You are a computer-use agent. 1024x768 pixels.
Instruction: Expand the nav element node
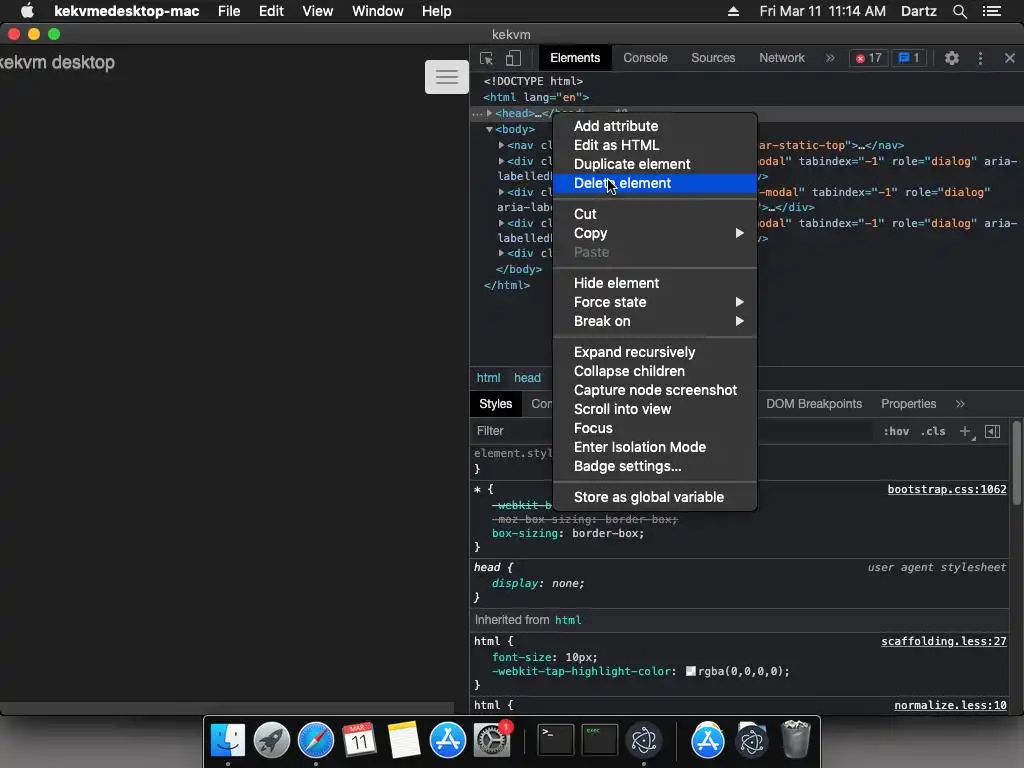[x=501, y=145]
